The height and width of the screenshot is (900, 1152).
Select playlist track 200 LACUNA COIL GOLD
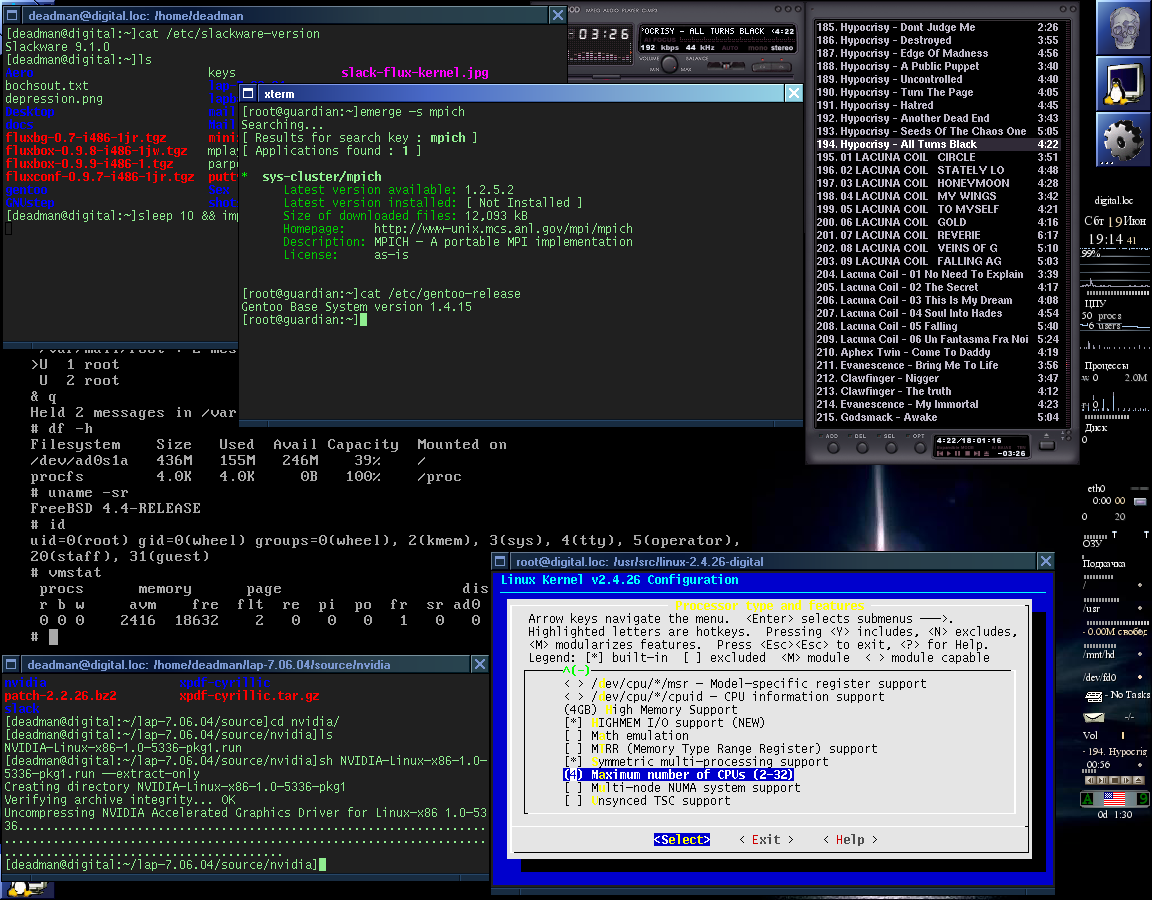pyautogui.click(x=937, y=222)
